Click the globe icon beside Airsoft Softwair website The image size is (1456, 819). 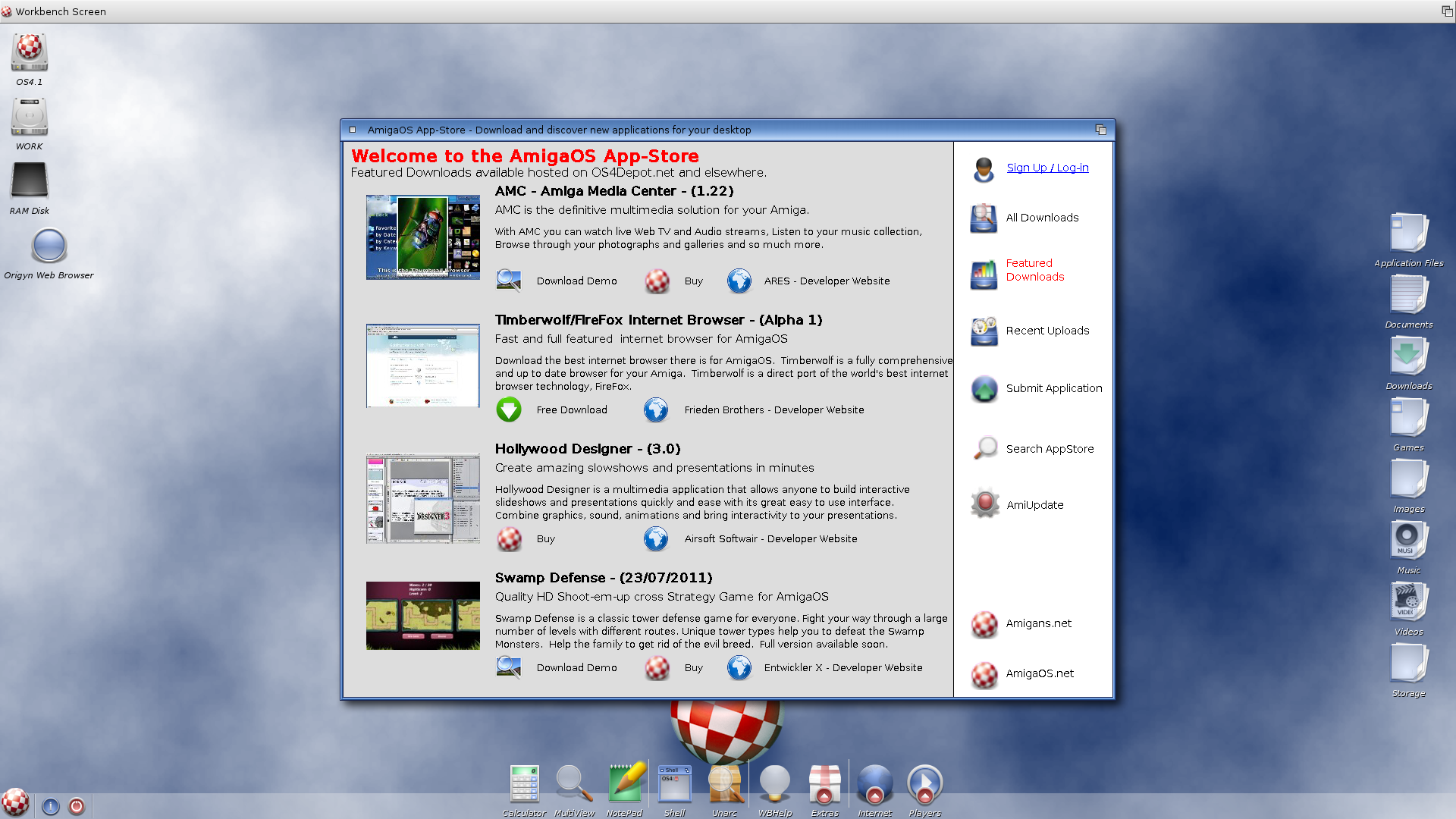point(656,538)
